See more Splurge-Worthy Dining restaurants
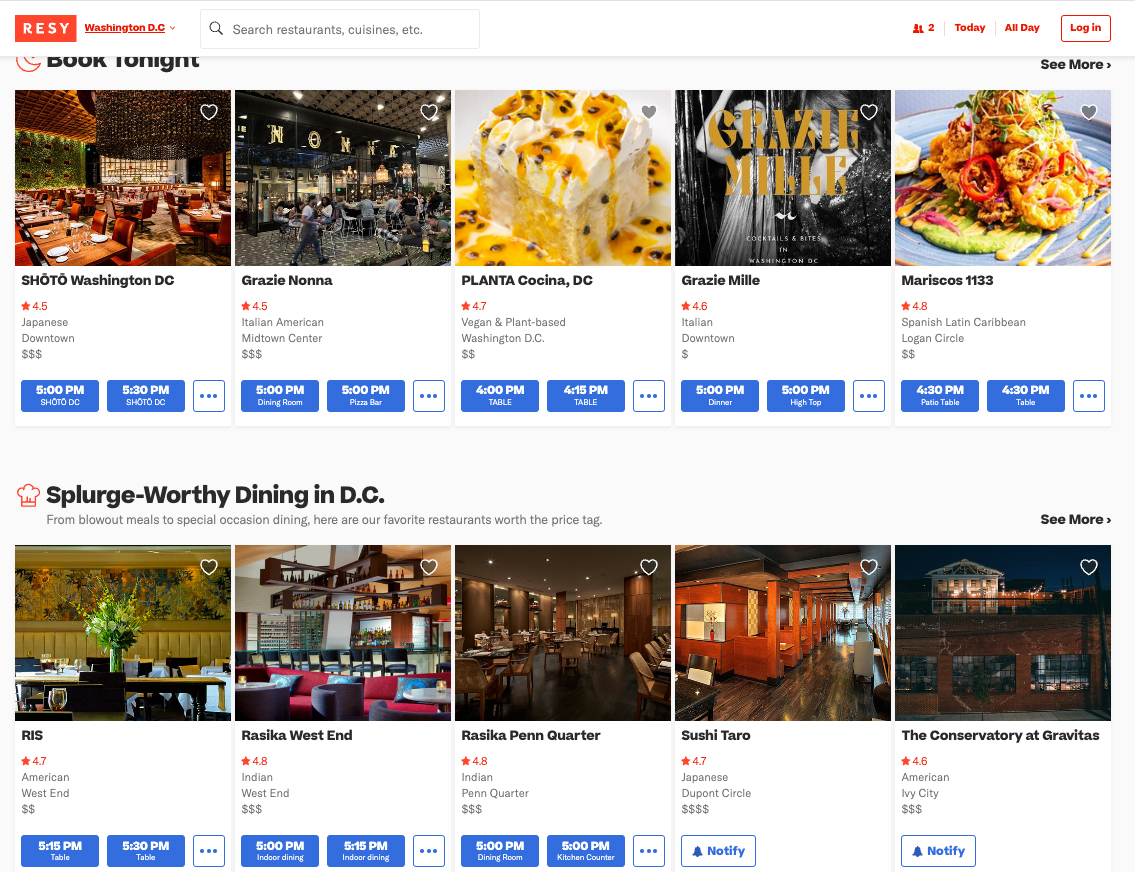 (x=1075, y=519)
